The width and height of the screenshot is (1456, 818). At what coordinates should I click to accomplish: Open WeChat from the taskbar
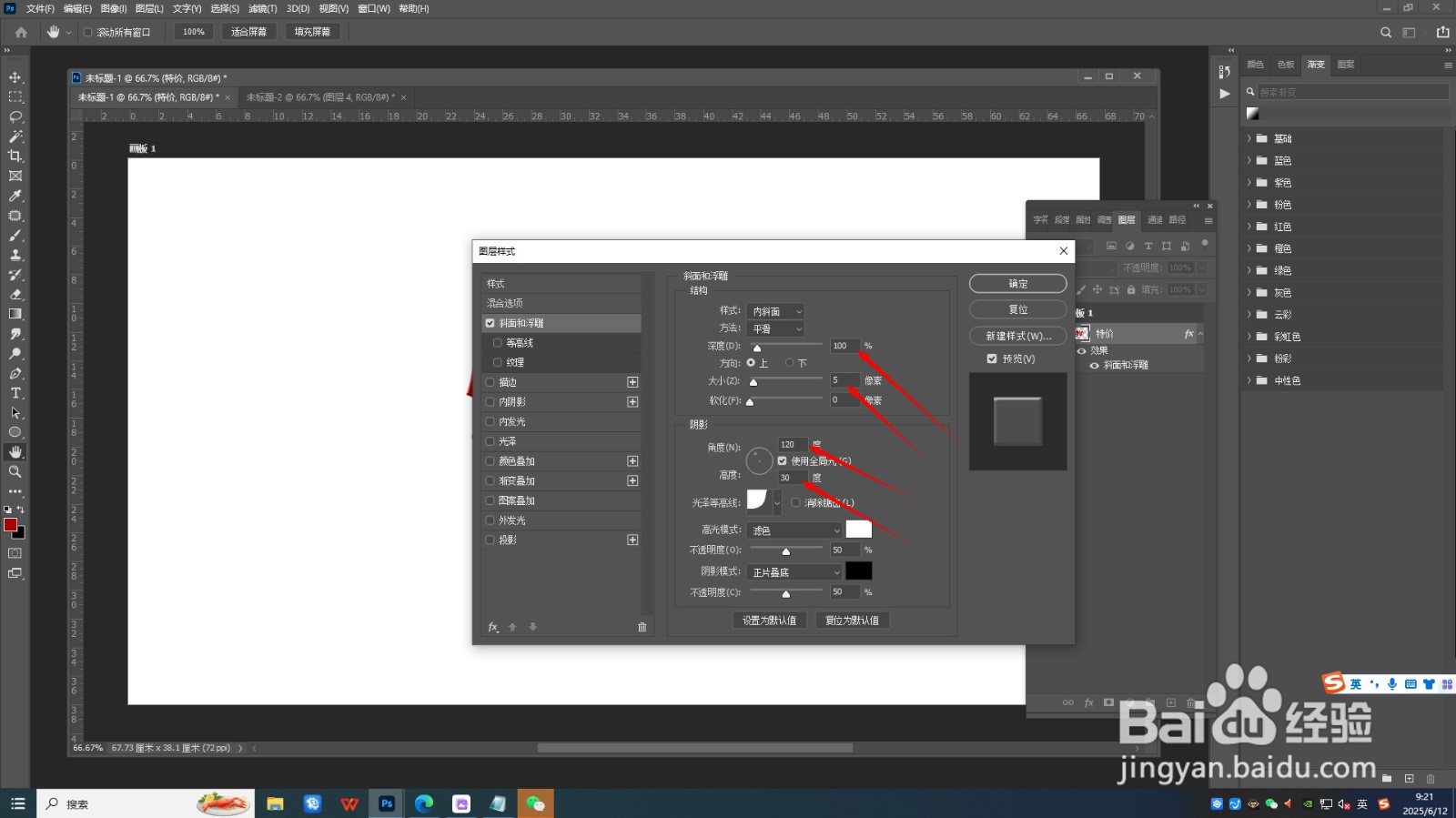pos(535,803)
